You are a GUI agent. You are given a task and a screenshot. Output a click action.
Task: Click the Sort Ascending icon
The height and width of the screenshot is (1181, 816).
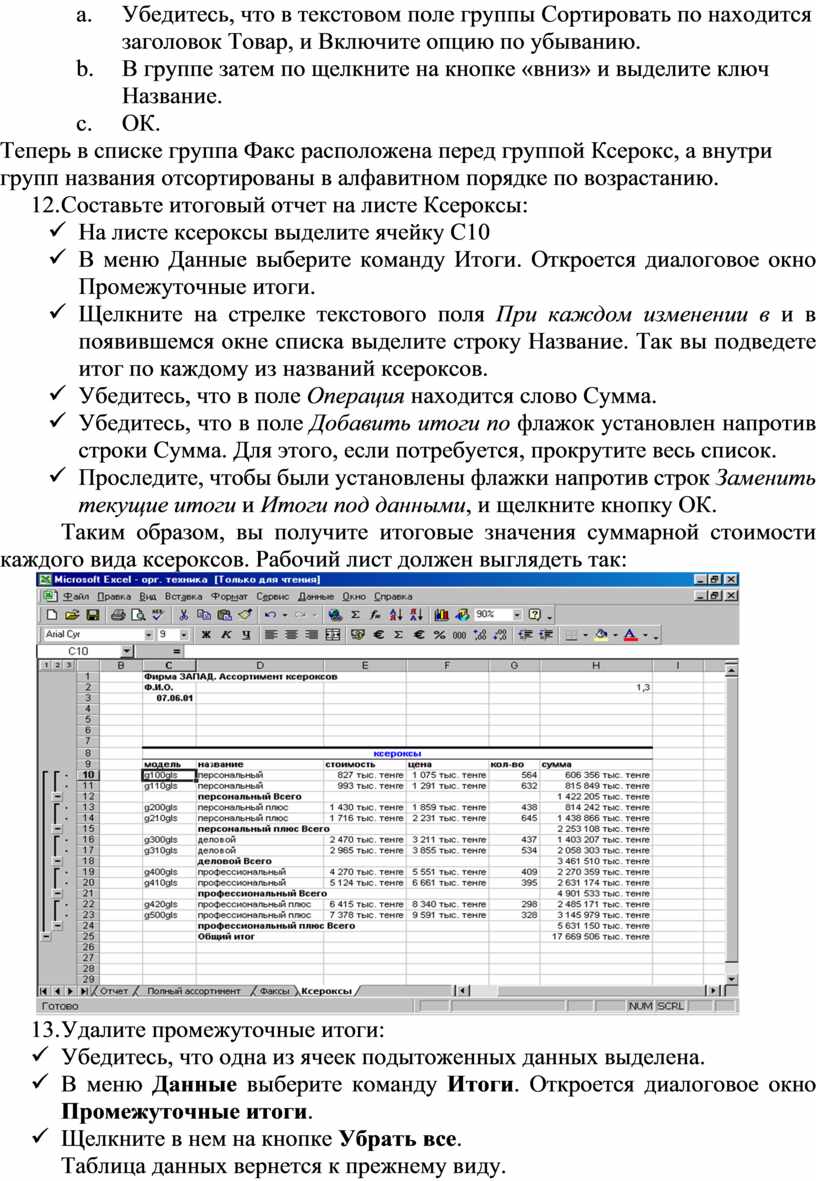point(396,614)
